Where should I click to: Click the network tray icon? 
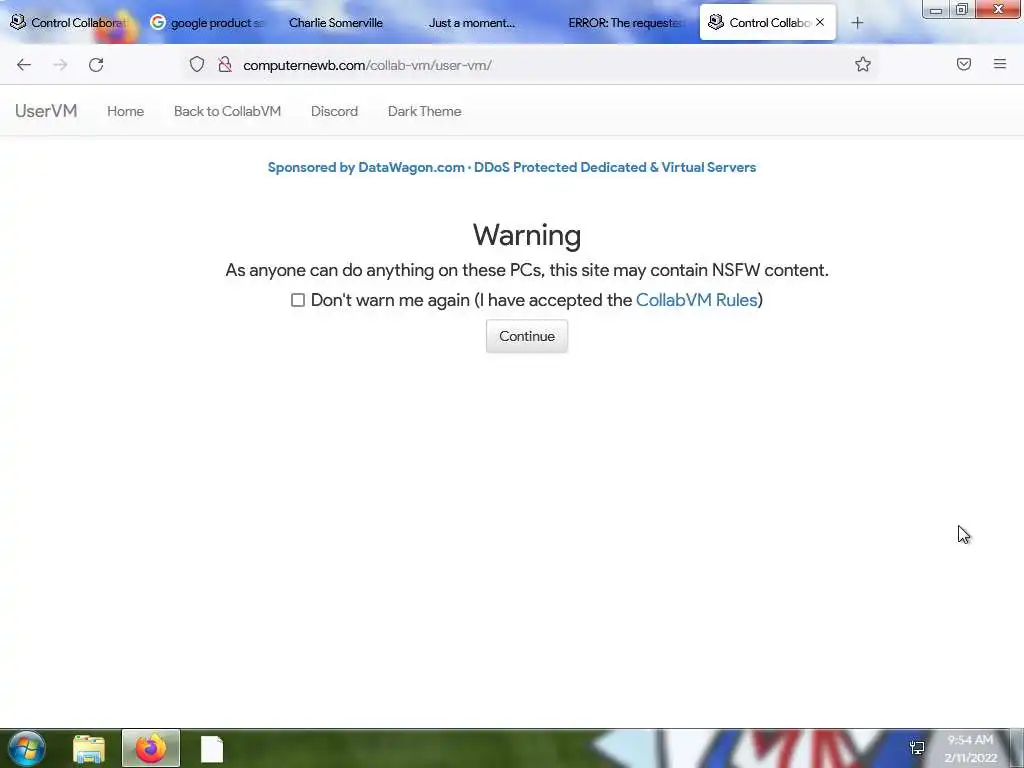(x=917, y=748)
